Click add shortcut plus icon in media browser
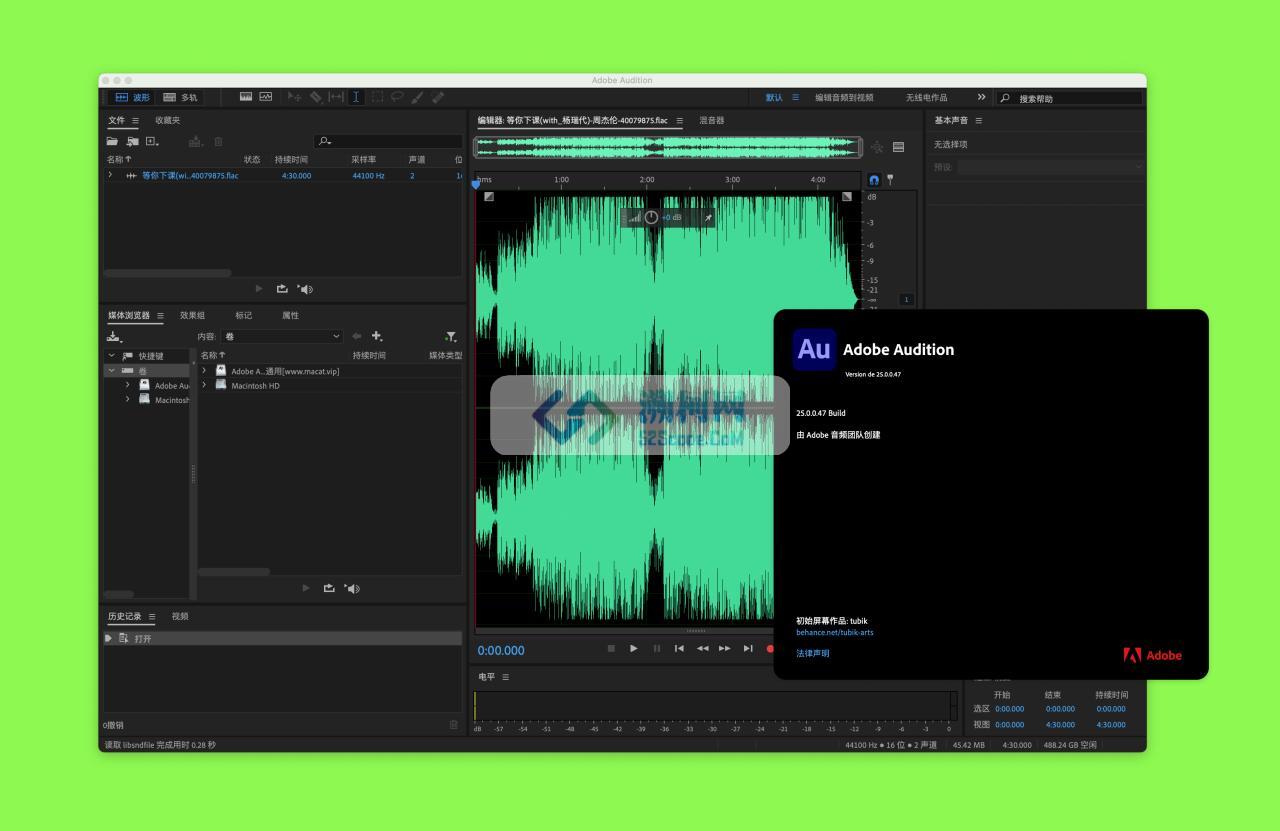The height and width of the screenshot is (831, 1280). (x=377, y=336)
